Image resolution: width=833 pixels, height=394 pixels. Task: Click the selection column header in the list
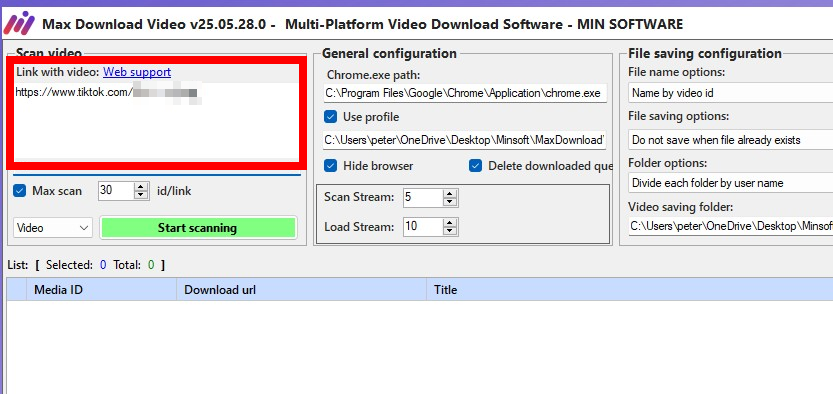[x=16, y=289]
